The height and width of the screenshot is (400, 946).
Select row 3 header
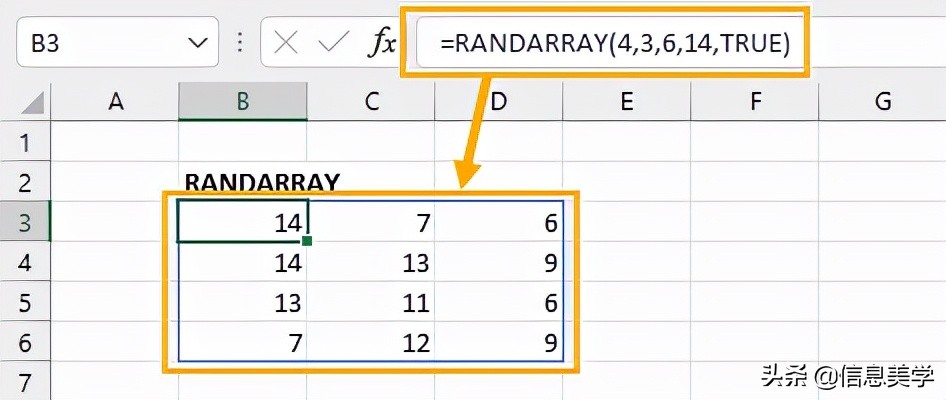tap(25, 221)
